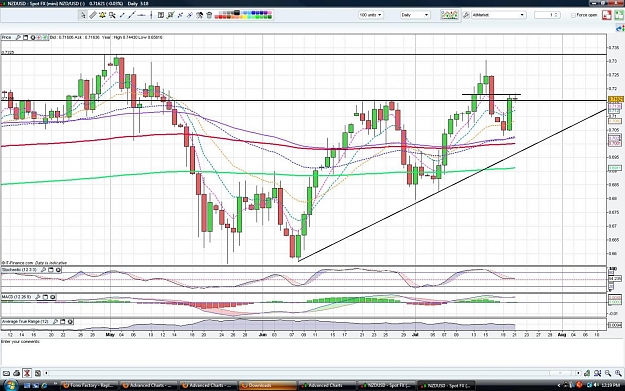The width and height of the screenshot is (625, 391).
Task: Click the second blue drawing-edit icon
Action: 190,15
